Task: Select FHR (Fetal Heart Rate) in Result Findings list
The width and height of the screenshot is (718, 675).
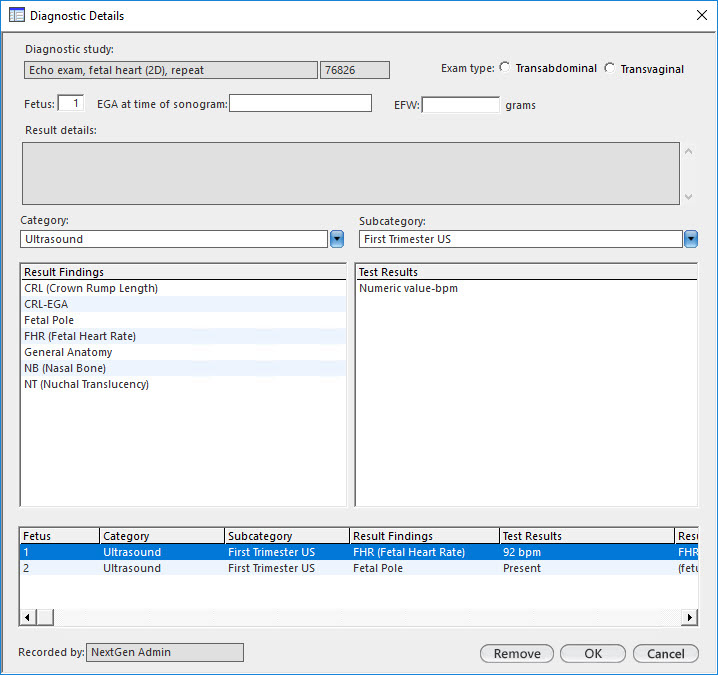Action: [x=185, y=336]
